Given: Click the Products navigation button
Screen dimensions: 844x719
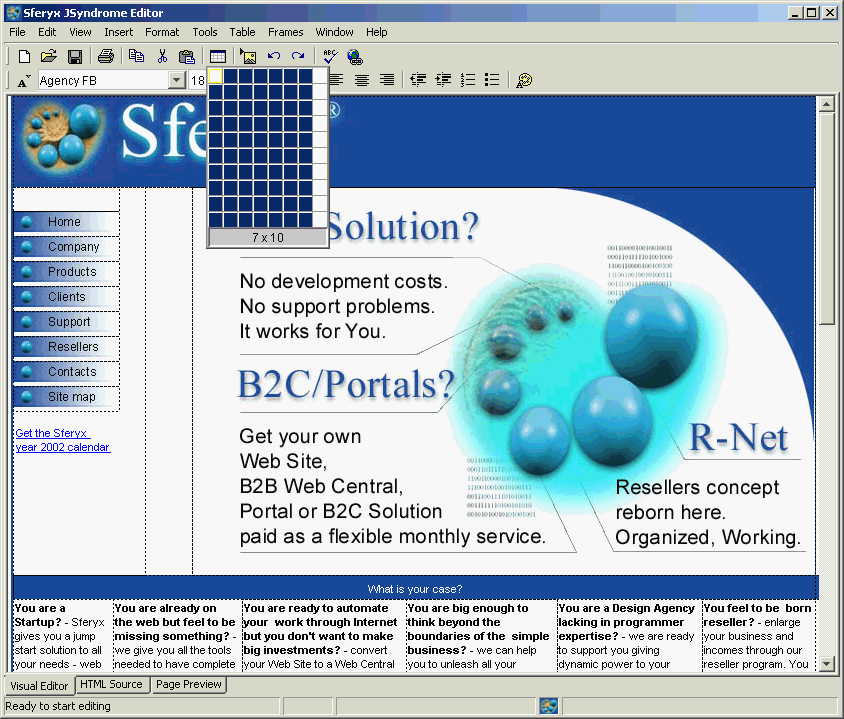Looking at the screenshot, I should pos(66,272).
